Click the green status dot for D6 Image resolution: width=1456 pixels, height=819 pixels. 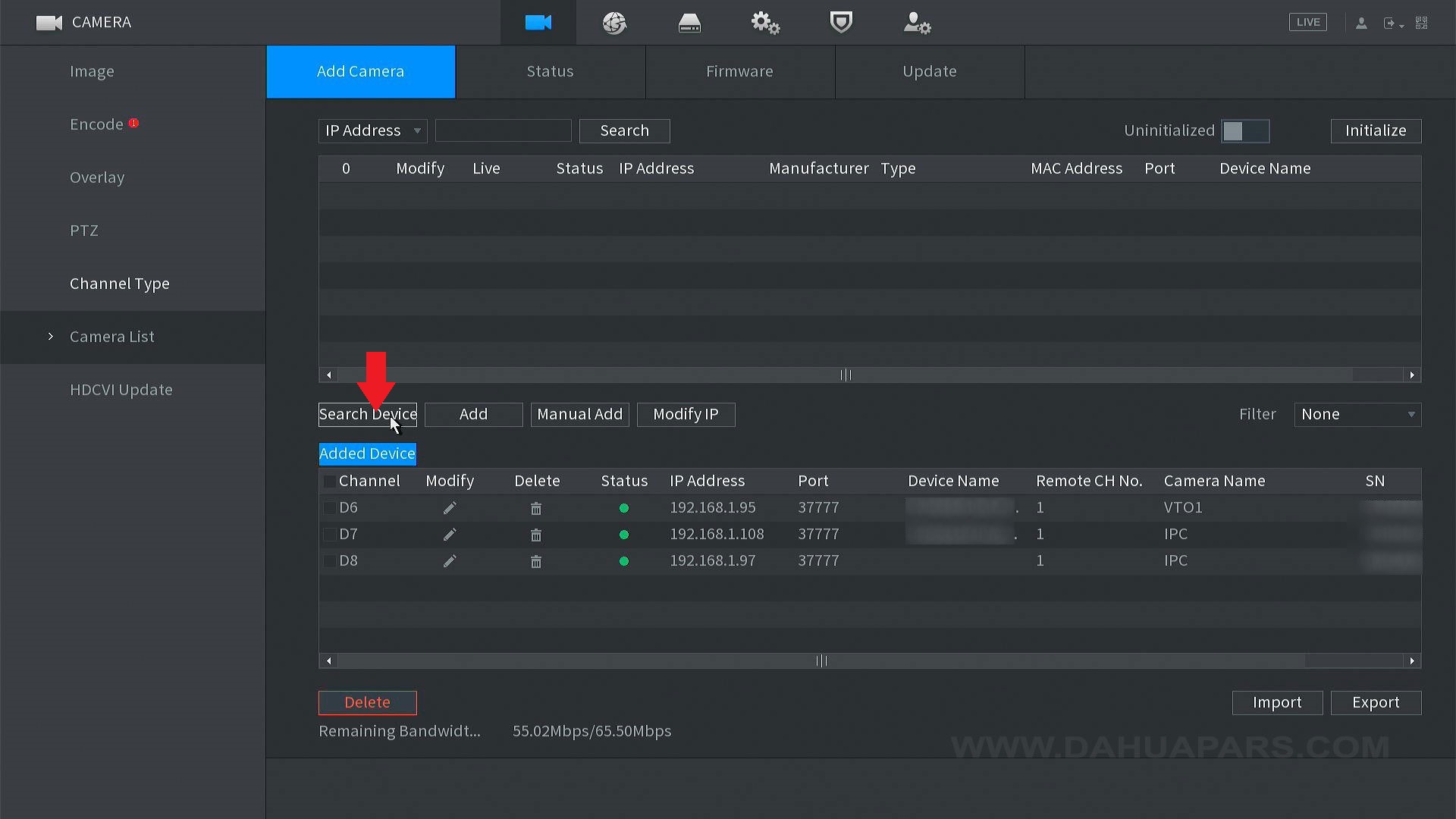pos(624,508)
